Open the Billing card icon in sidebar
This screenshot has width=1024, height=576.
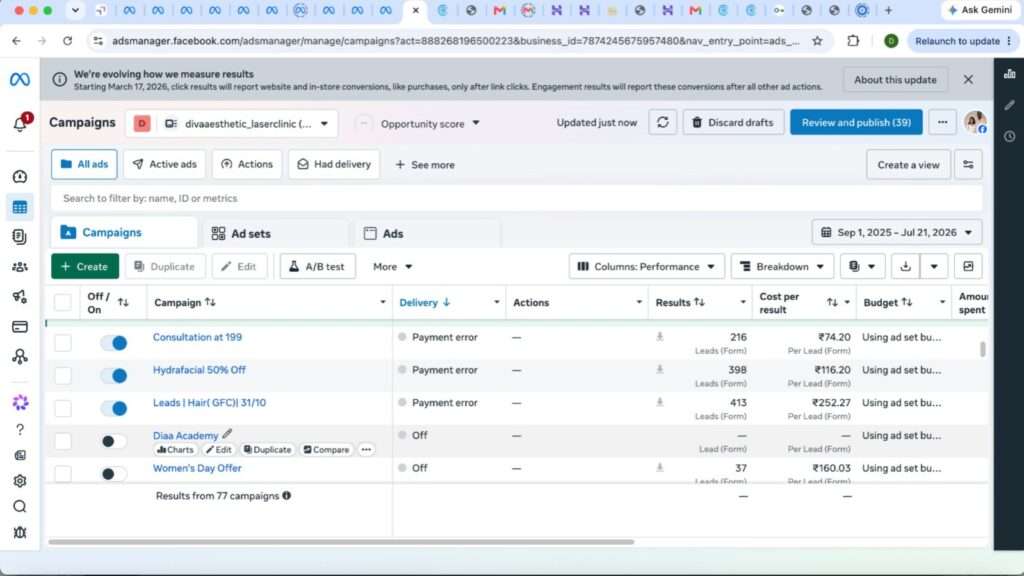[20, 327]
